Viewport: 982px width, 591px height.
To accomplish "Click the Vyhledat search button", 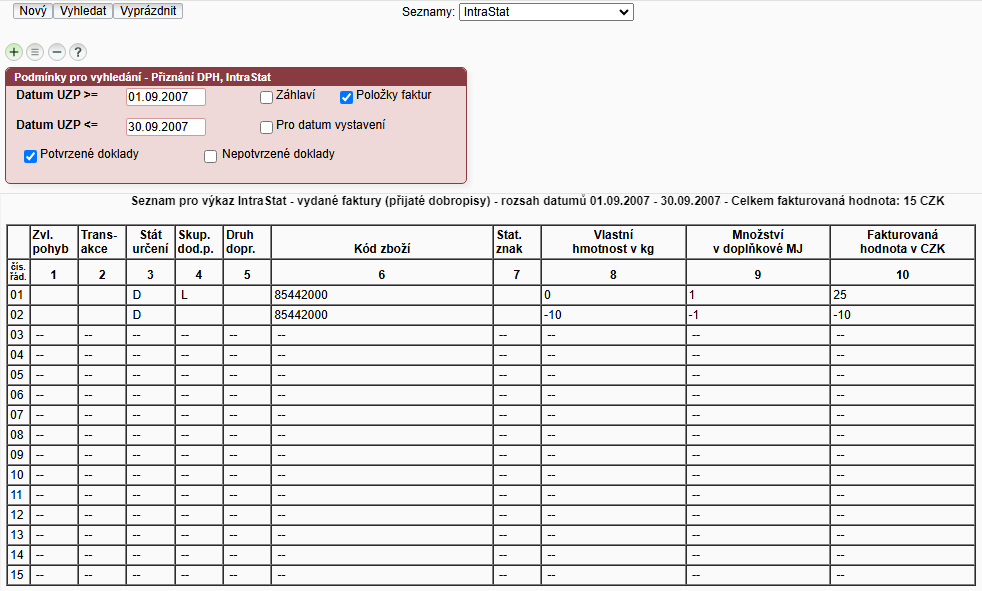I will pyautogui.click(x=82, y=11).
